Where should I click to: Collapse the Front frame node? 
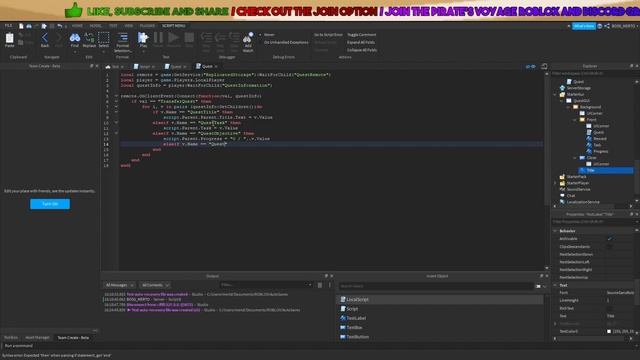pyautogui.click(x=575, y=120)
